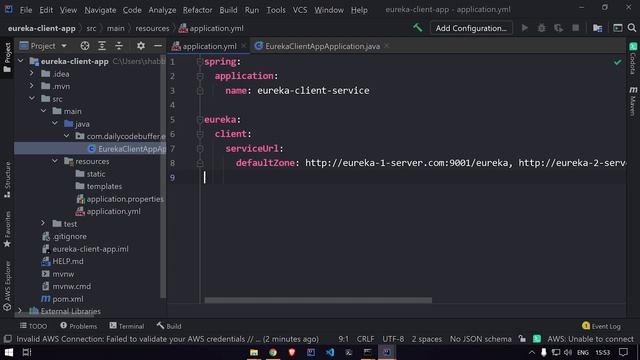The width and height of the screenshot is (640, 360).
Task: Open the TODO tool window
Action: tap(33, 326)
